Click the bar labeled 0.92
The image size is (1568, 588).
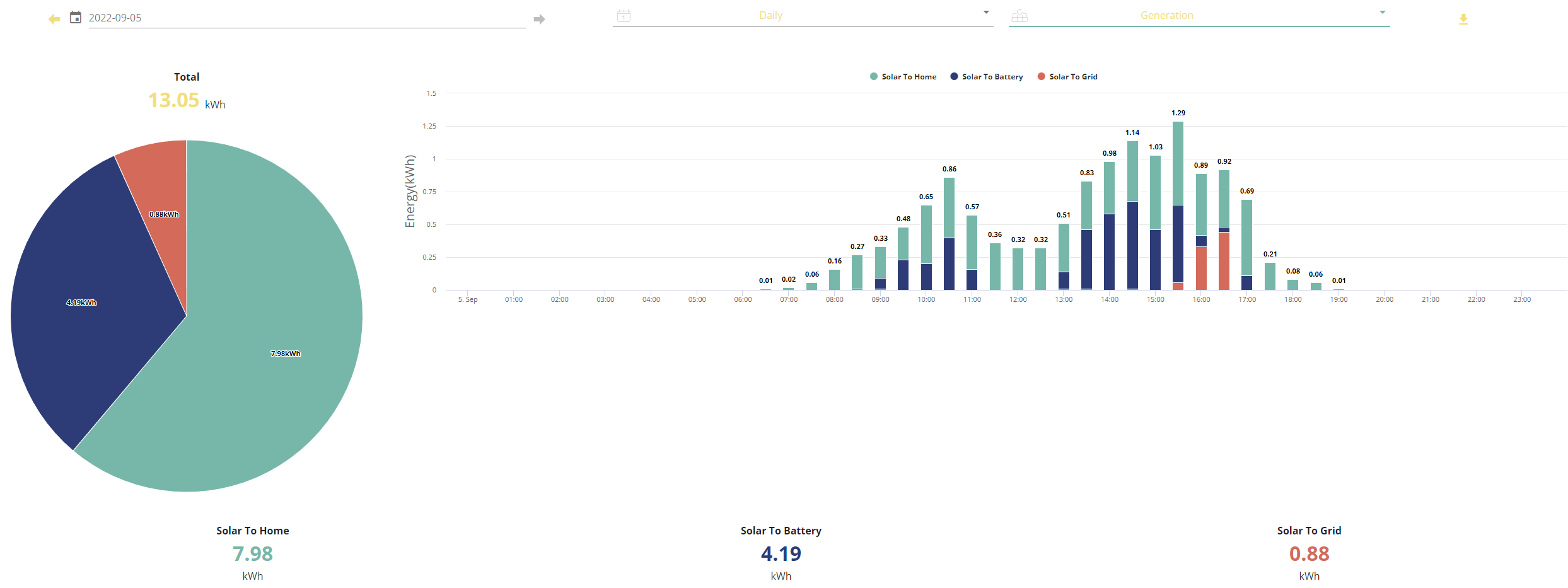pos(1224,230)
